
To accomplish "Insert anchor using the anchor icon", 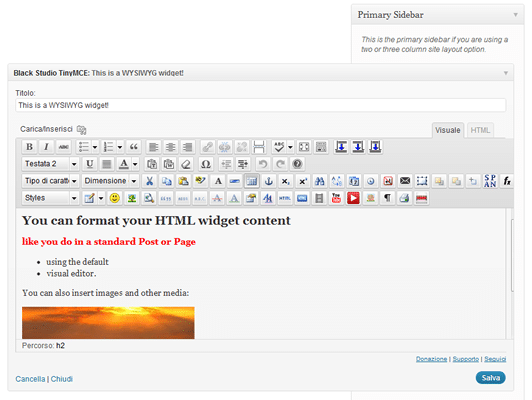I will click(x=268, y=181).
